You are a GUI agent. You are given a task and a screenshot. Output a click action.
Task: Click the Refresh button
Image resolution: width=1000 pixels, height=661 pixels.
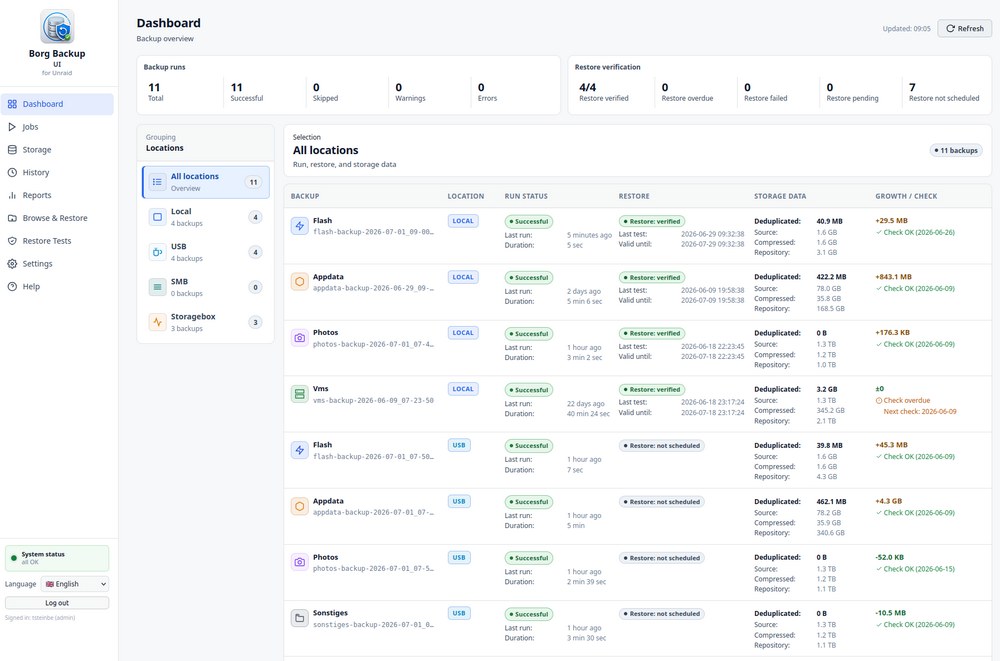pyautogui.click(x=964, y=29)
